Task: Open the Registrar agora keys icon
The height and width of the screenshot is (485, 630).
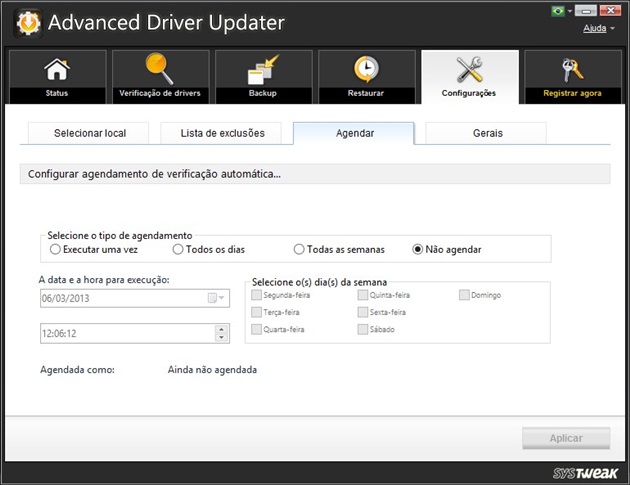Action: (572, 70)
